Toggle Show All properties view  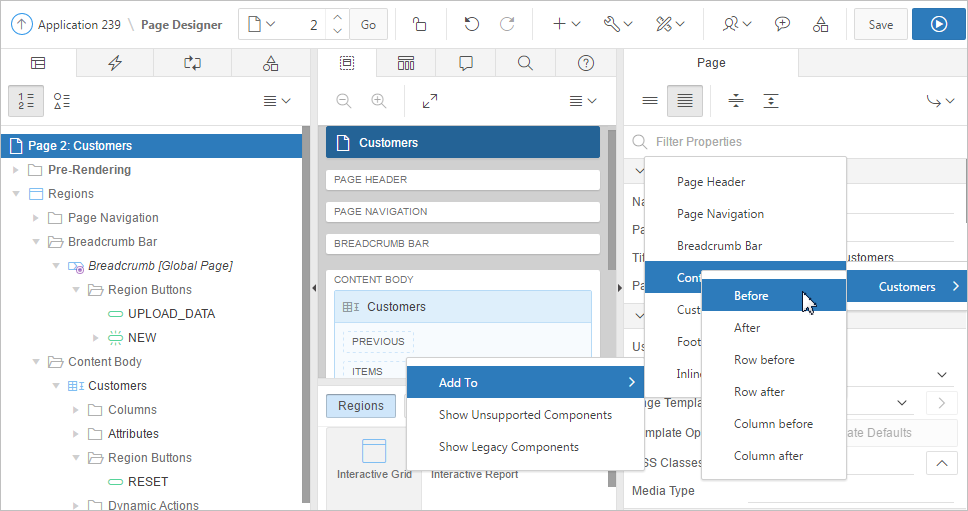[x=685, y=101]
